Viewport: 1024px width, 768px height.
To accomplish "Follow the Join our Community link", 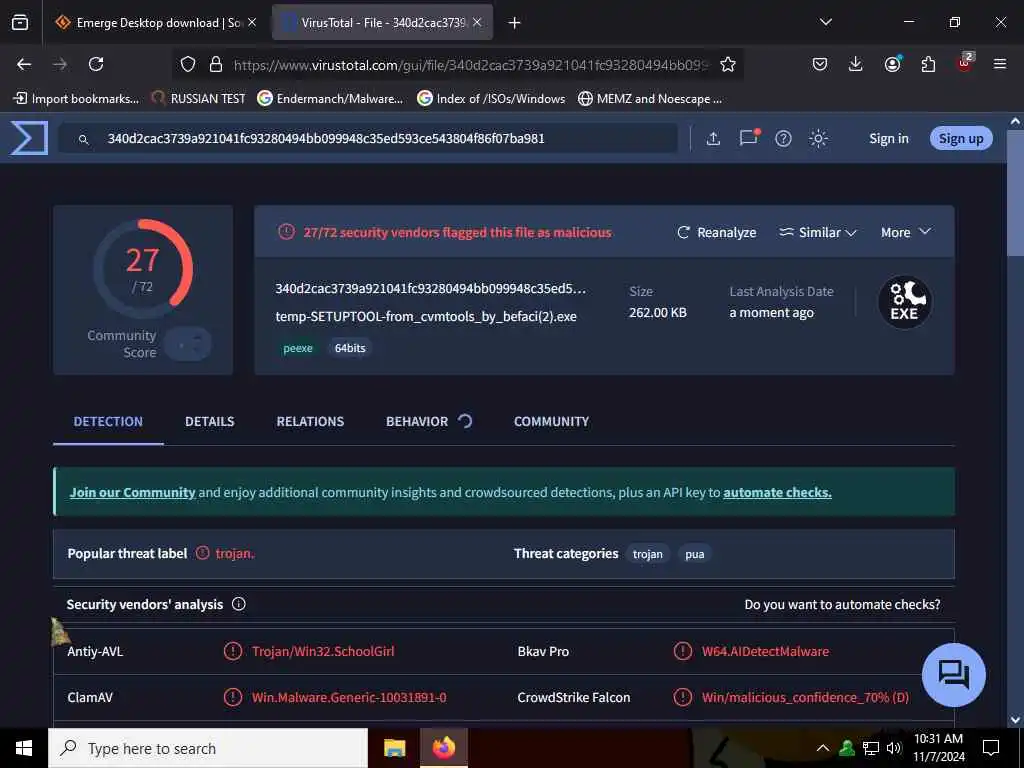I will [x=133, y=492].
